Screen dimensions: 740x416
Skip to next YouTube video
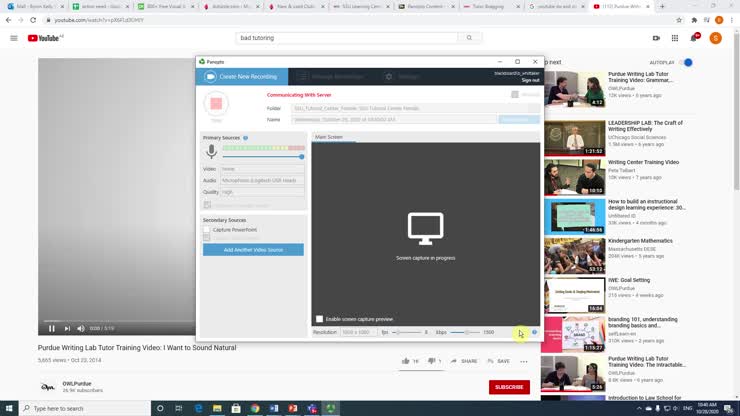pos(68,328)
